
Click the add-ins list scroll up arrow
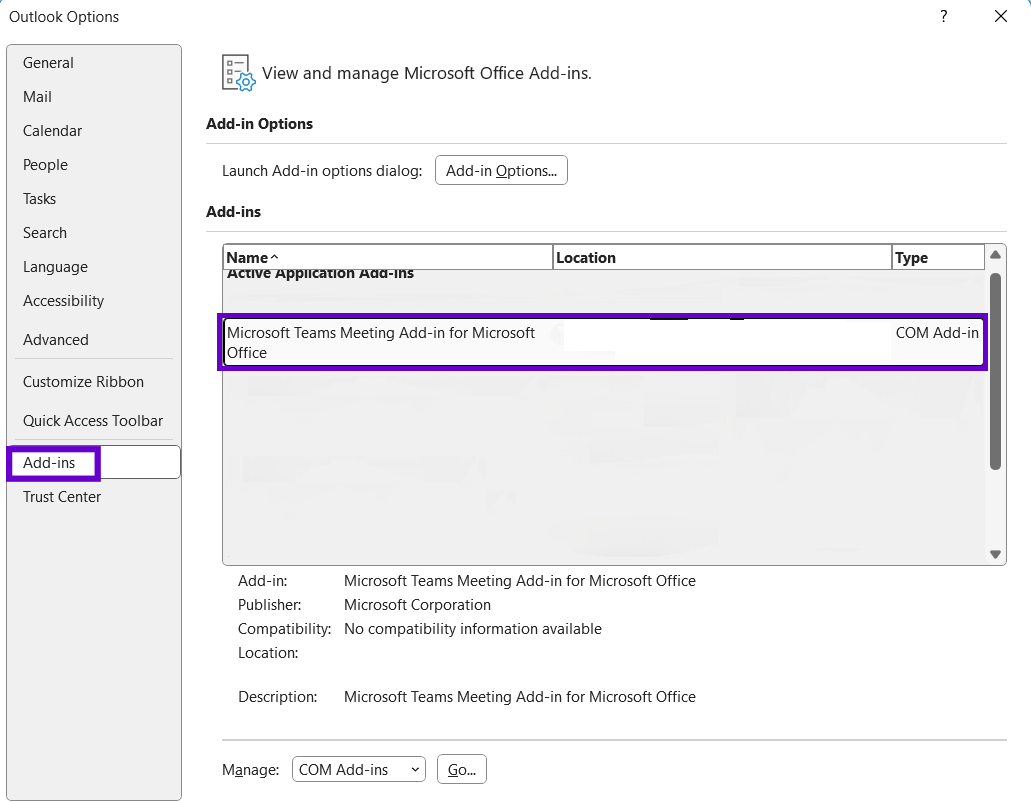pos(995,255)
